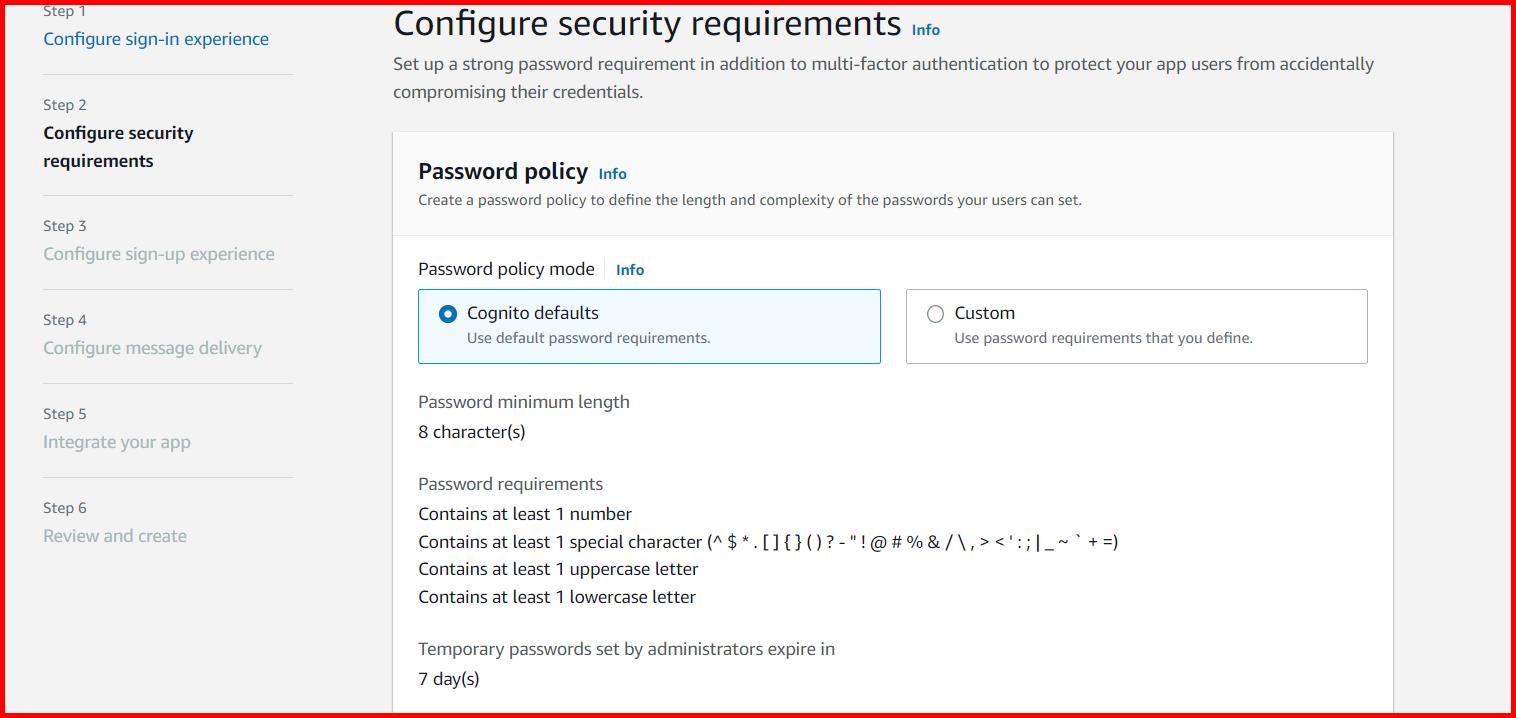Image resolution: width=1516 pixels, height=718 pixels.
Task: Open Step 4 Configure message delivery
Action: point(152,347)
